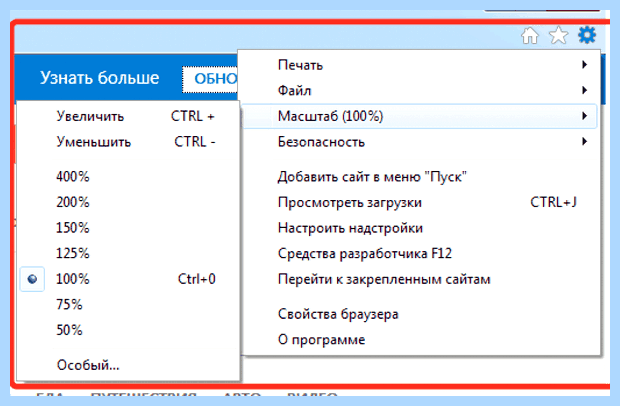The height and width of the screenshot is (406, 620).
Task: Click Увеличить zoom option
Action: (128, 116)
